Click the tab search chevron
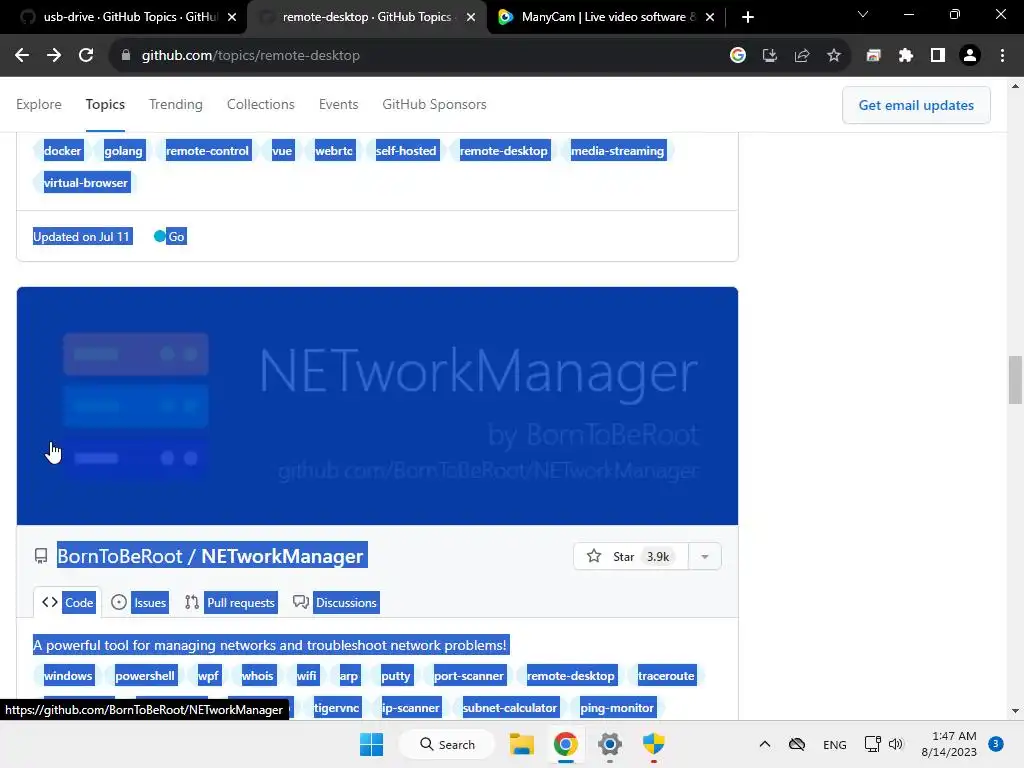 (863, 14)
